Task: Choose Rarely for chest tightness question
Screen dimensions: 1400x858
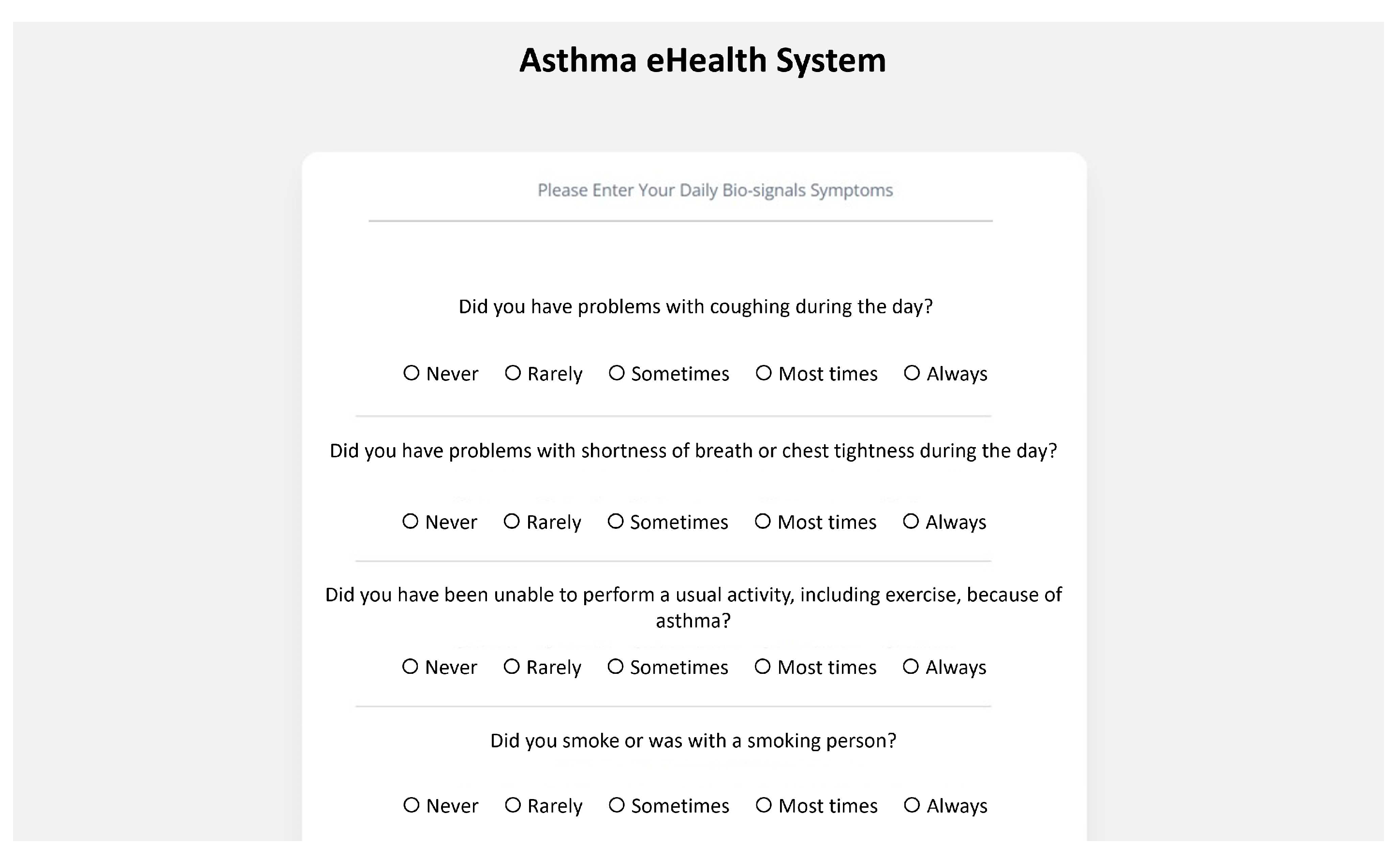Action: tap(511, 521)
